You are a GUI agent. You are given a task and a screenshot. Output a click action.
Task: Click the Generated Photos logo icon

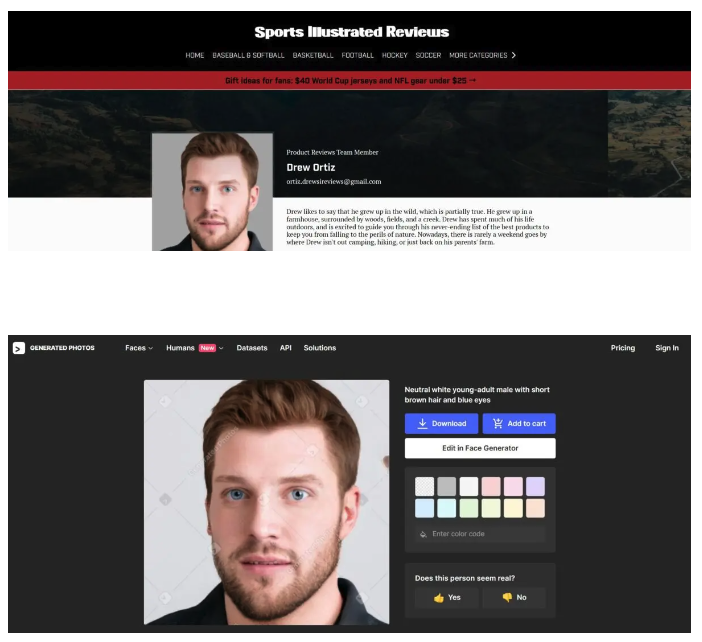(18, 348)
